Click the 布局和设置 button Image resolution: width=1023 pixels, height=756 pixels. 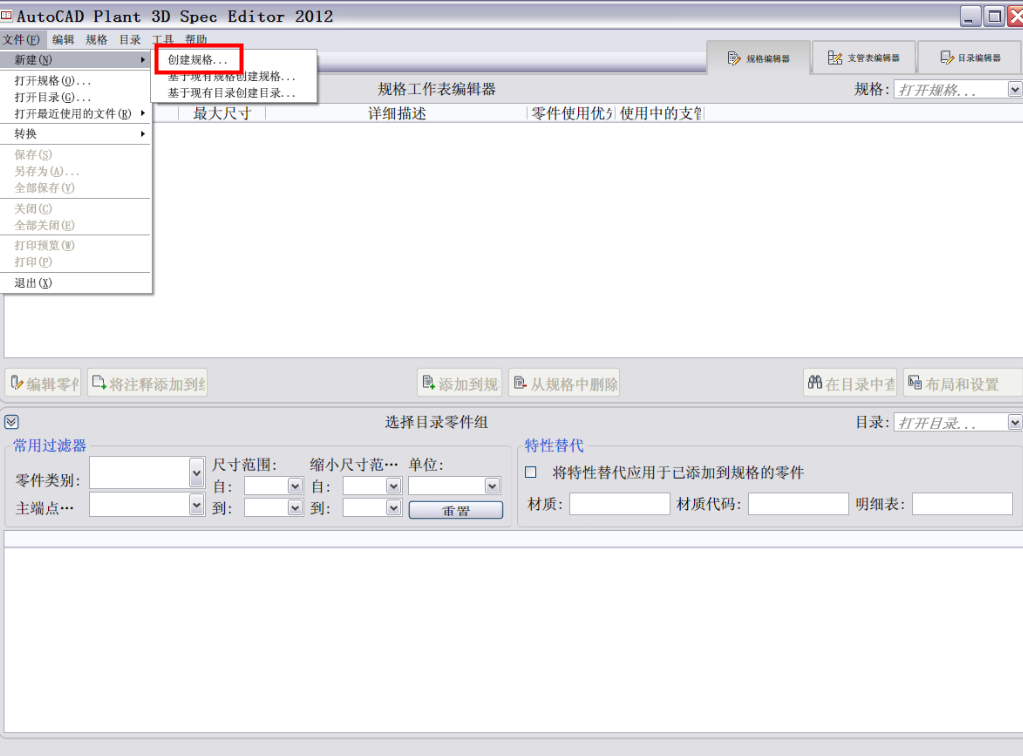click(x=962, y=384)
